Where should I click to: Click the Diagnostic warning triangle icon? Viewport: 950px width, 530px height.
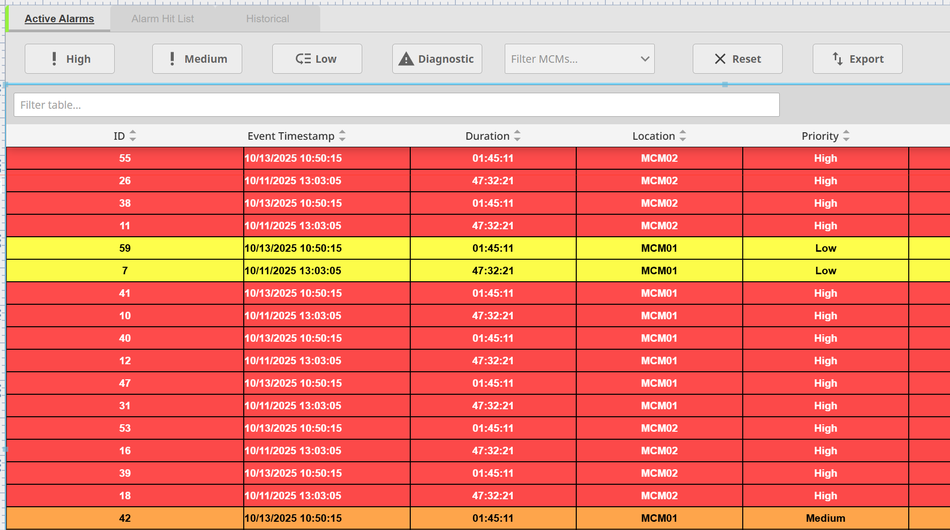coord(406,59)
